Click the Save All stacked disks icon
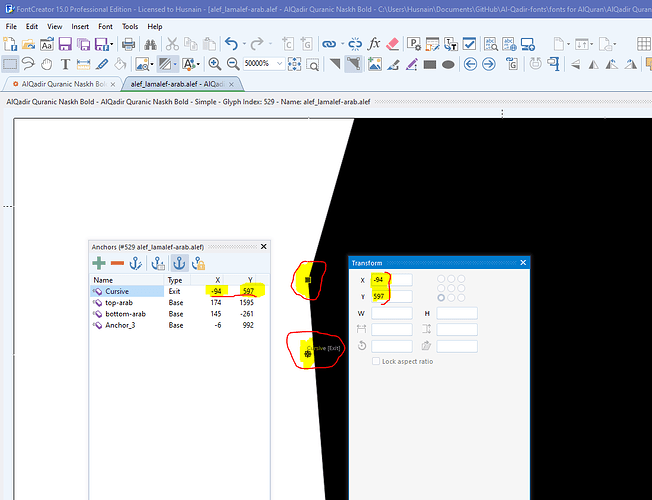Viewport: 652px width, 500px height. (x=83, y=44)
